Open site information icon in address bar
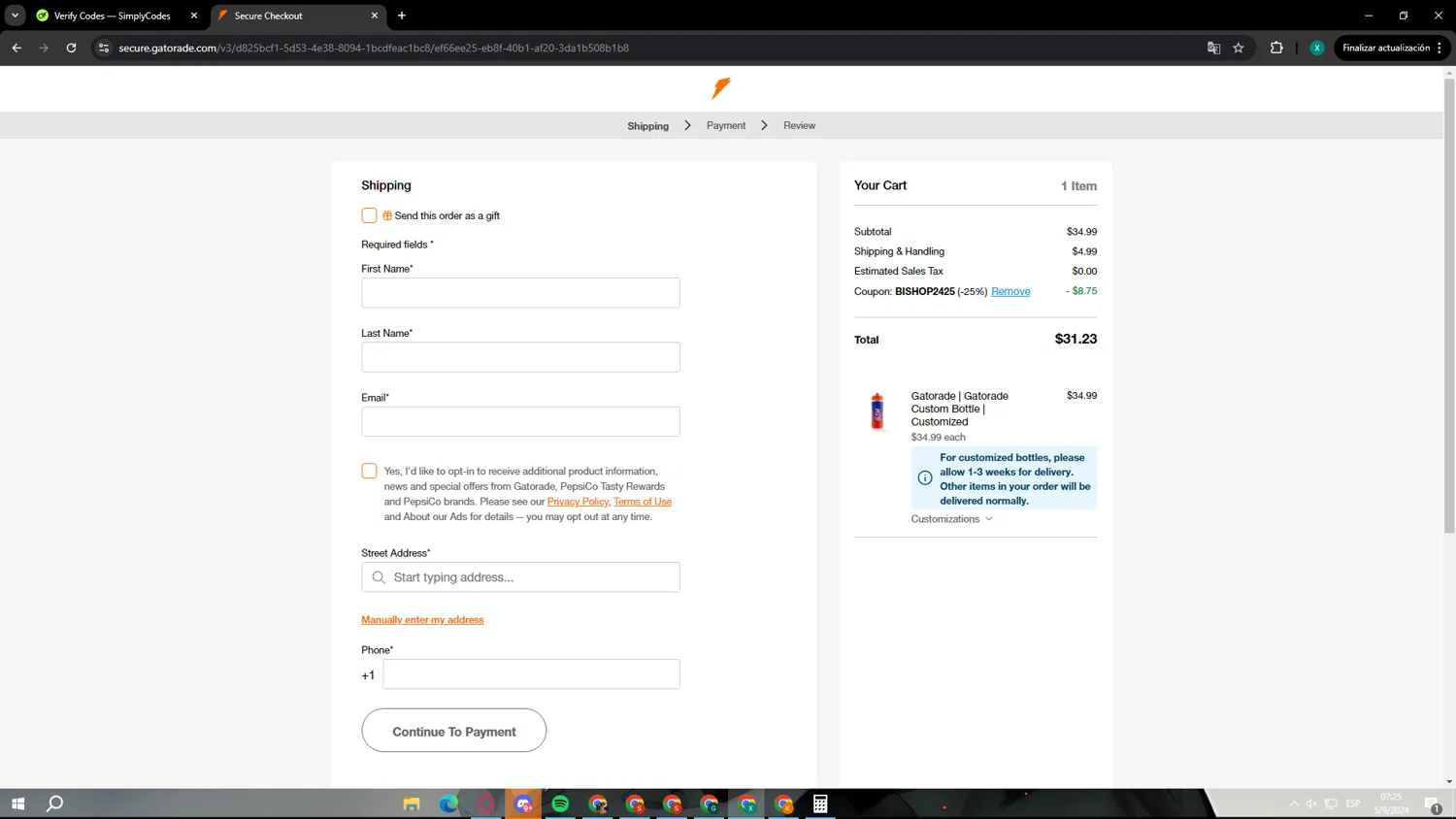The image size is (1456, 819). click(x=104, y=48)
